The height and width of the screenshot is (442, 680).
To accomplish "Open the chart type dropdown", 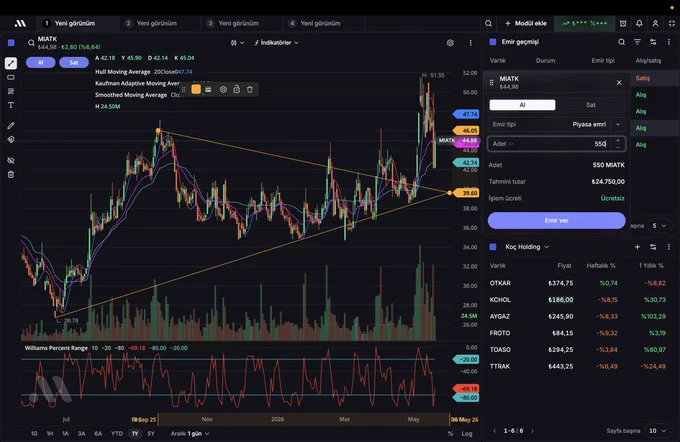I will [237, 43].
